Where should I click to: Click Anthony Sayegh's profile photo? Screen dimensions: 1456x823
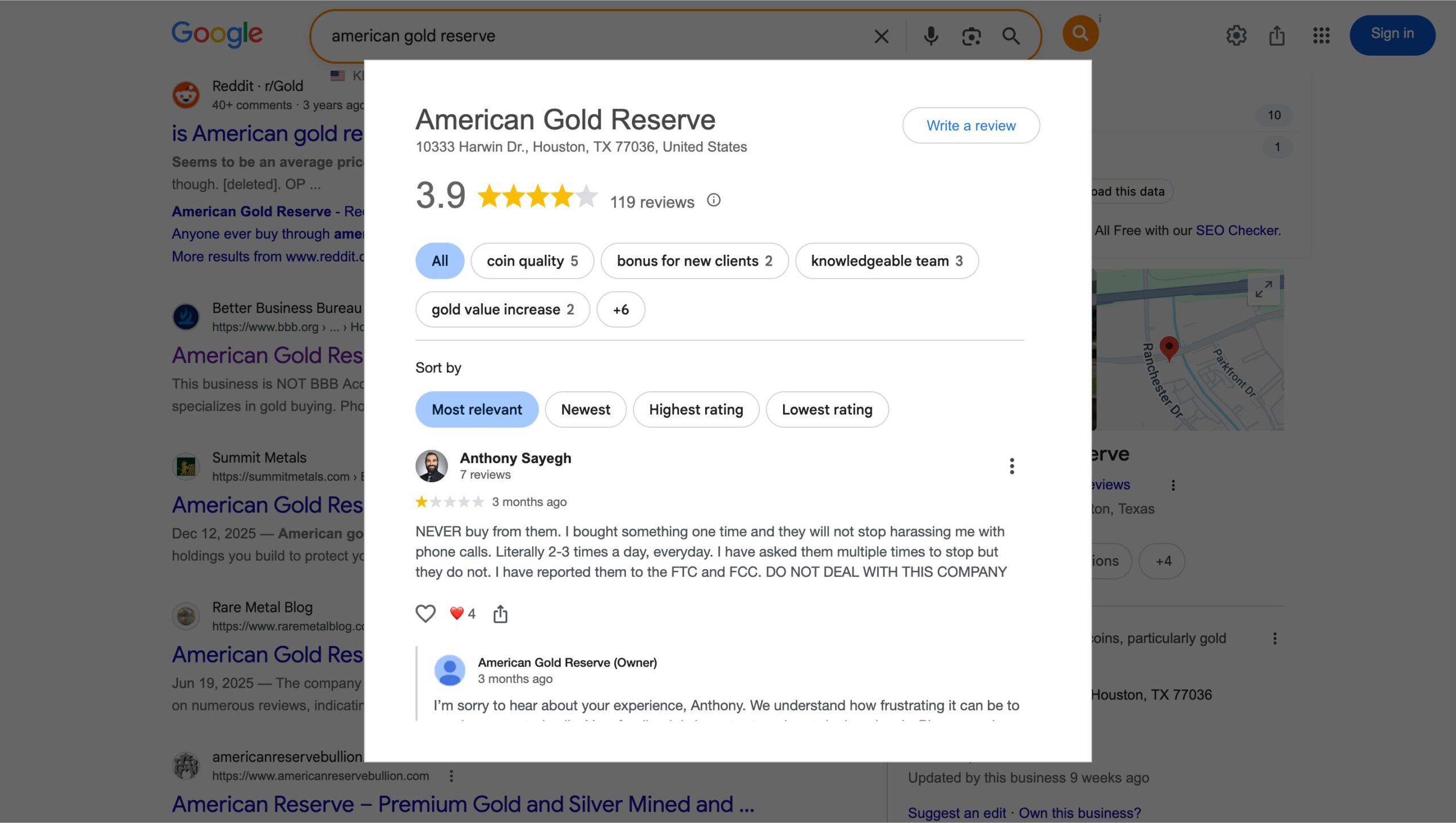tap(431, 466)
